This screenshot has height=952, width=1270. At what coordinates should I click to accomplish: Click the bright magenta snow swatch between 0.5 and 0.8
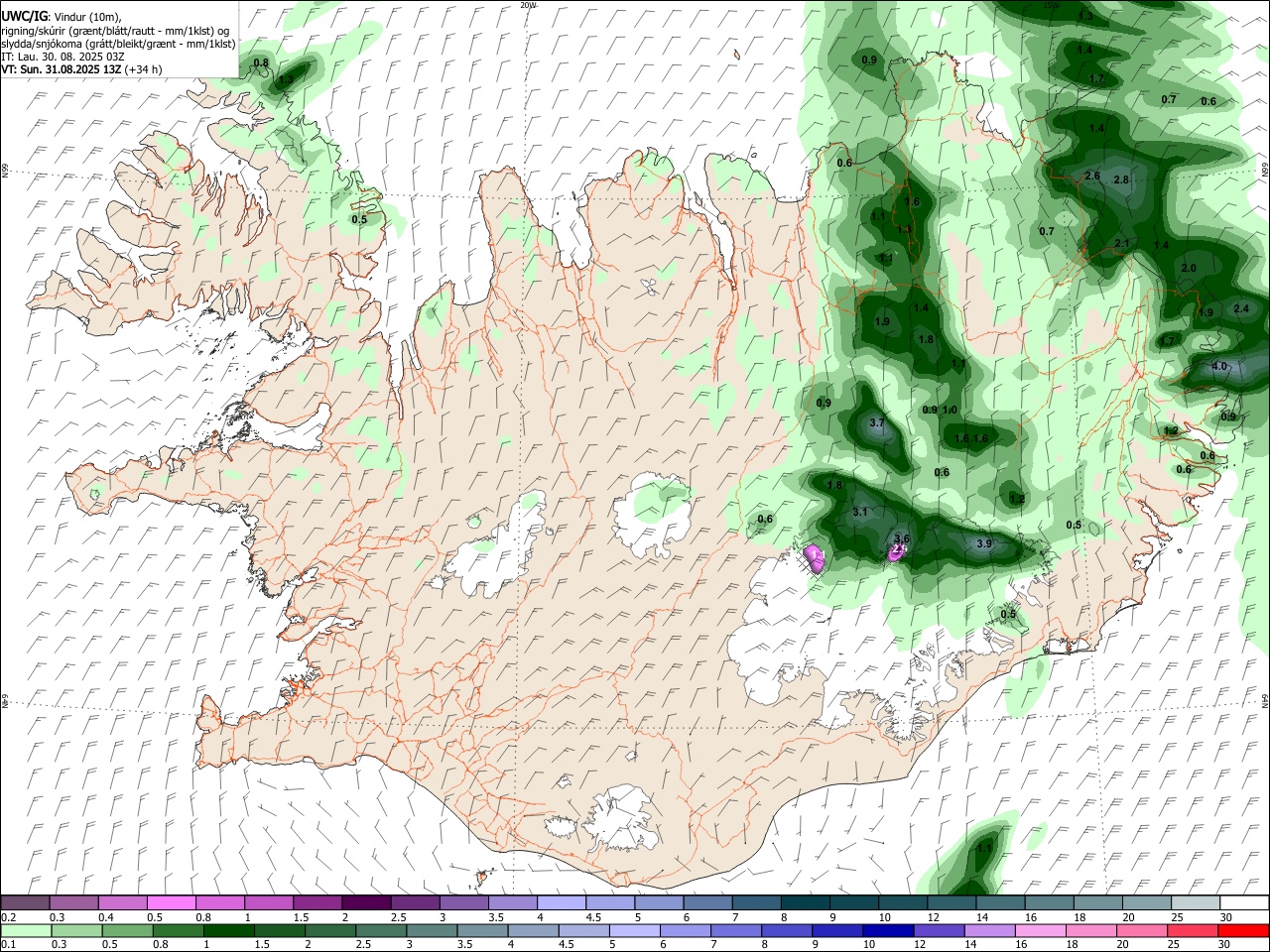(x=170, y=902)
